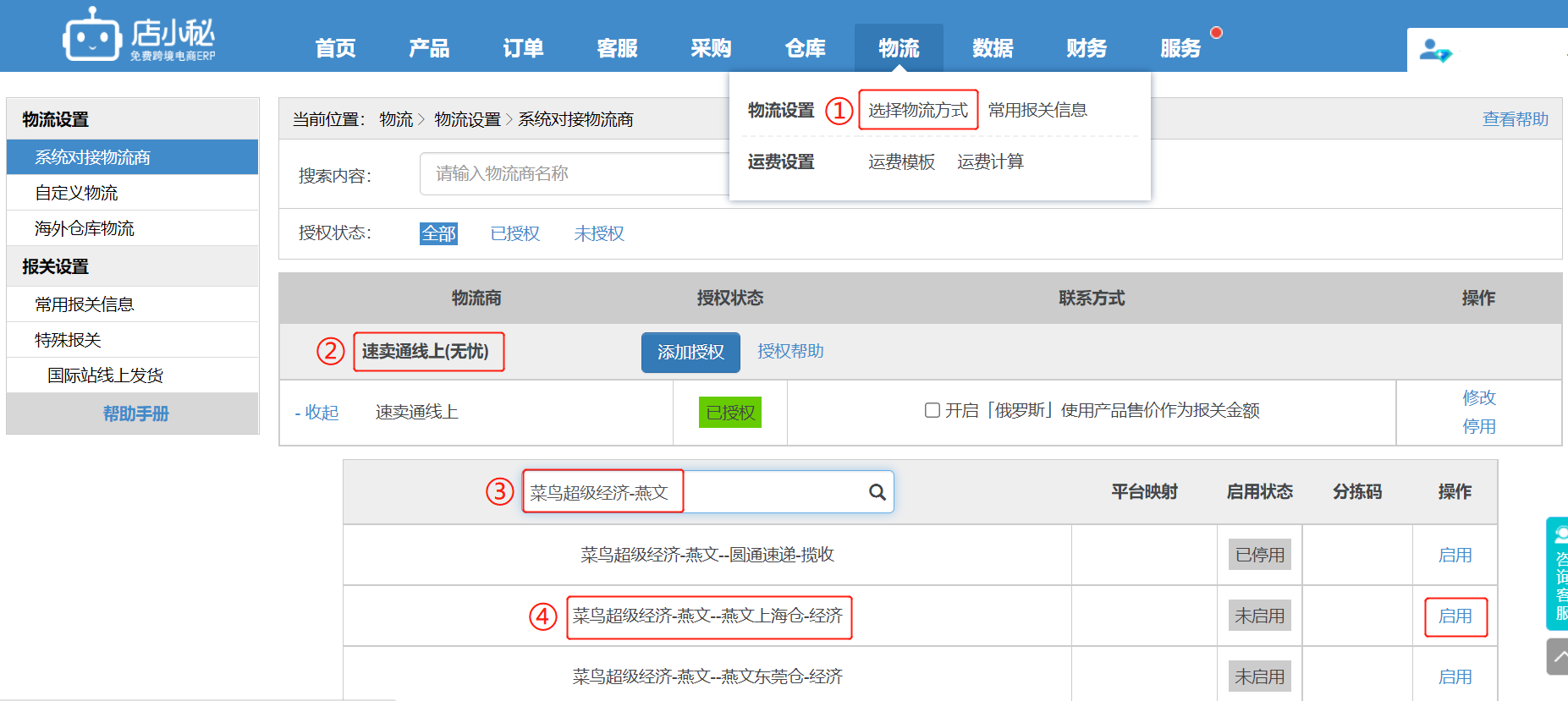Click the 已停用 status badge
Viewport: 1568px width, 701px height.
point(1260,555)
